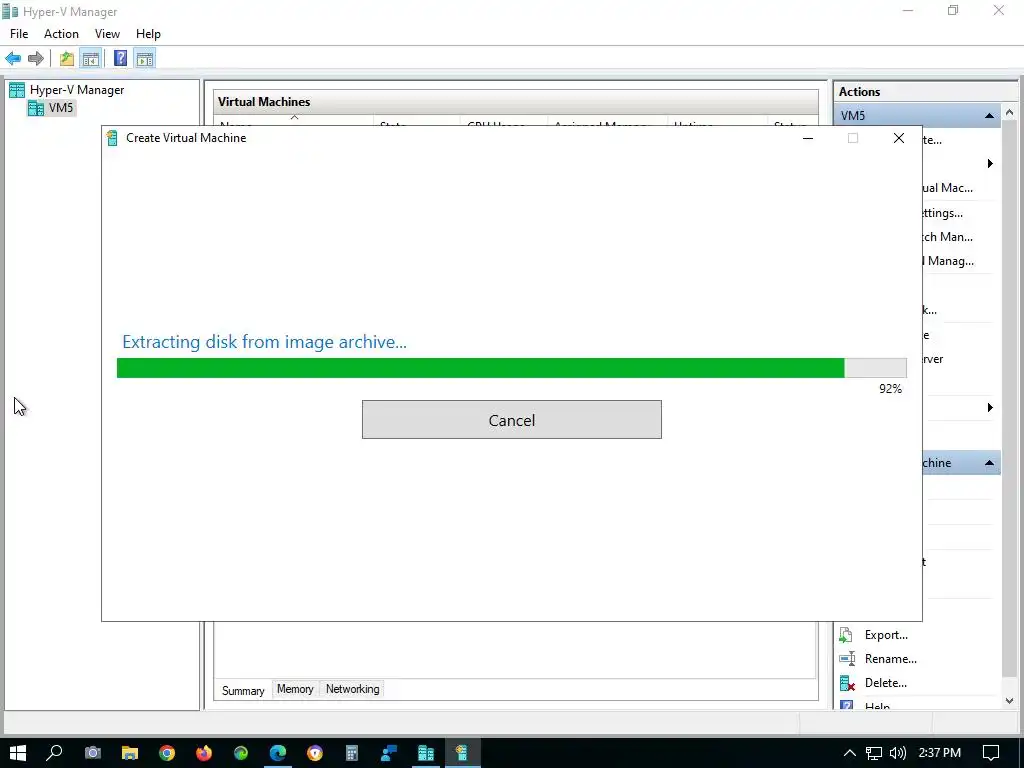Click the Delete icon in Actions pane
1024x768 pixels.
pos(846,683)
